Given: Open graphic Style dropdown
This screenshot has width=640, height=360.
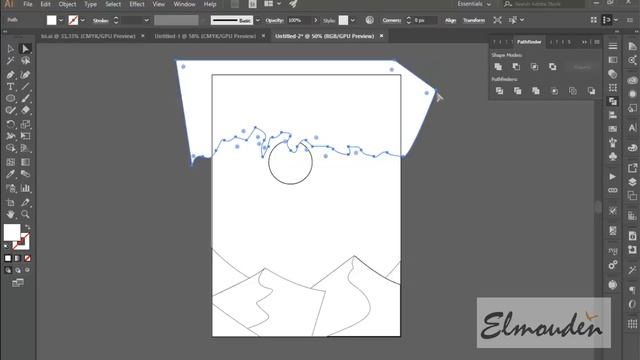Looking at the screenshot, I should (x=353, y=20).
